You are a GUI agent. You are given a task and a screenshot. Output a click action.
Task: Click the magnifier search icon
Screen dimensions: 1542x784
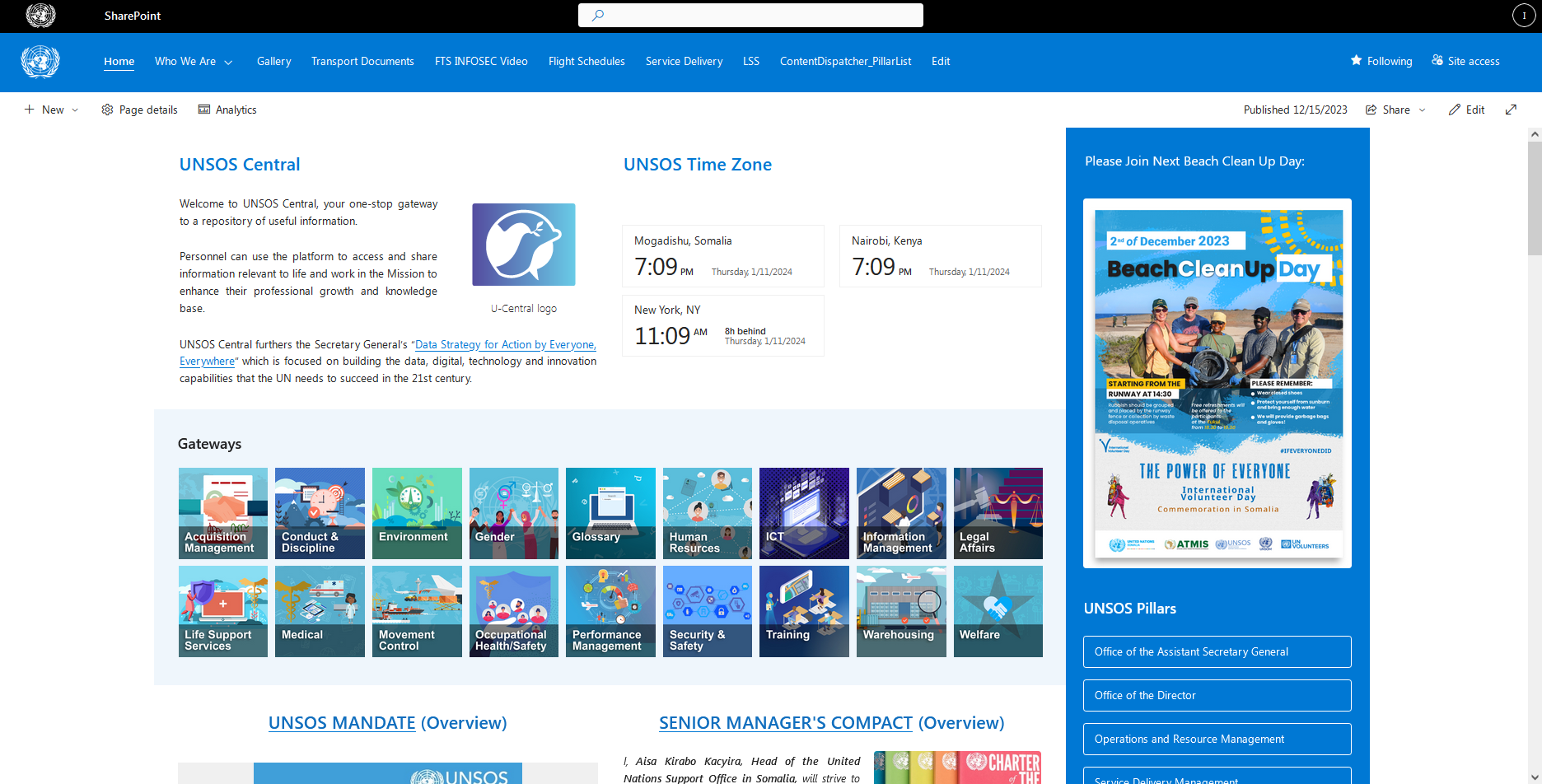coord(598,16)
